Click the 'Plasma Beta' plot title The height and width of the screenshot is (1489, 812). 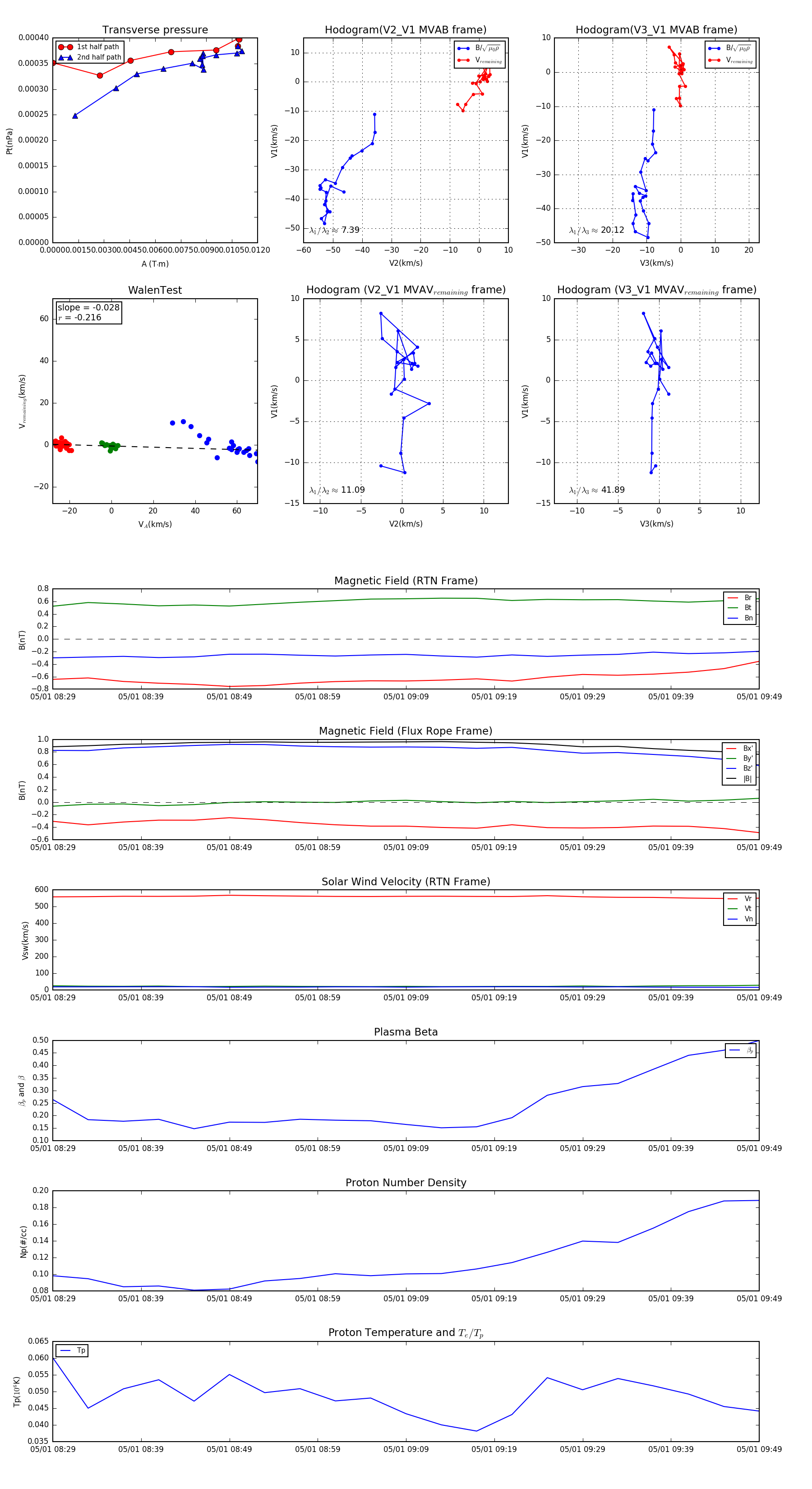coord(406,1032)
